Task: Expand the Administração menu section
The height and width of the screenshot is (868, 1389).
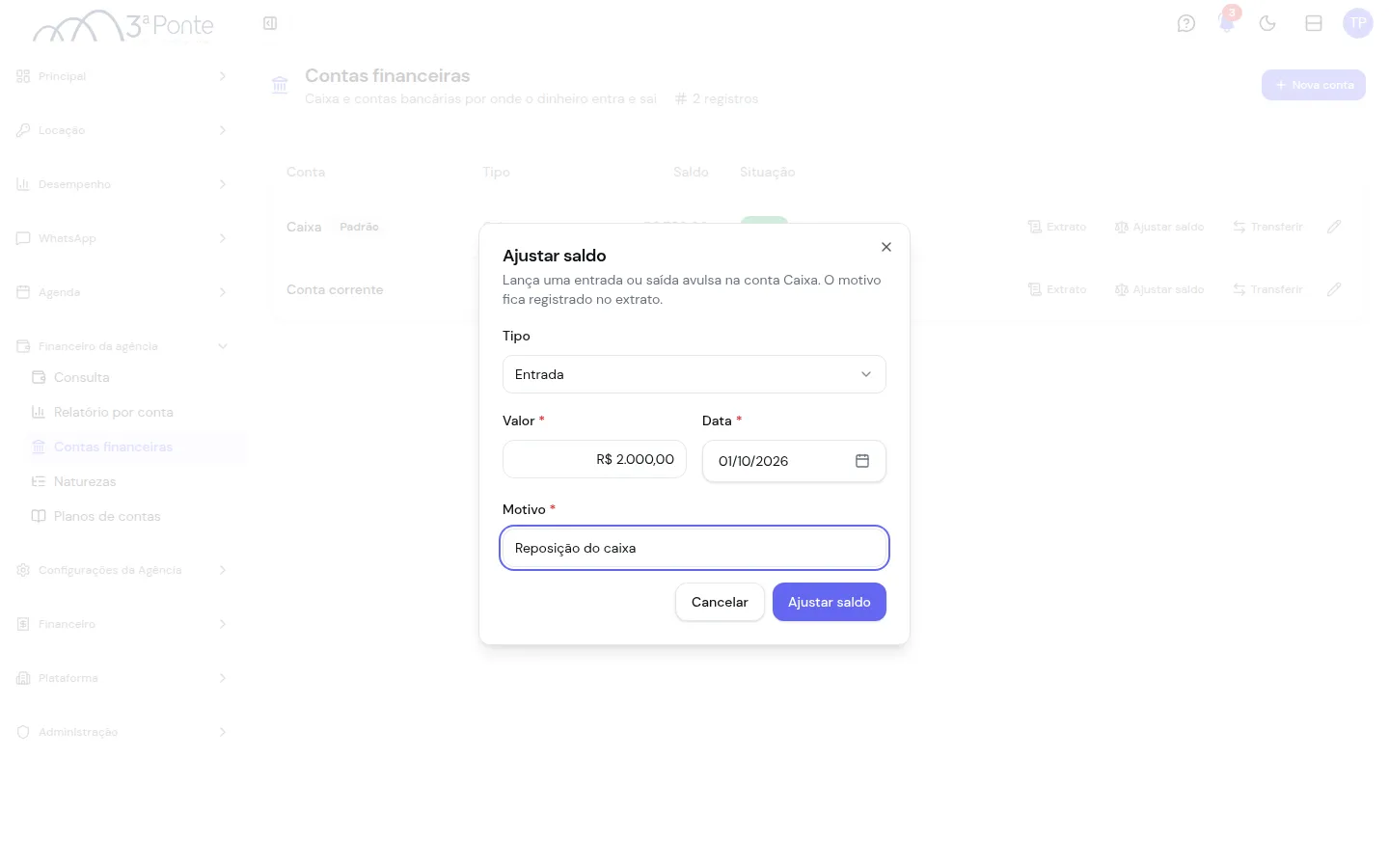Action: coord(122,732)
